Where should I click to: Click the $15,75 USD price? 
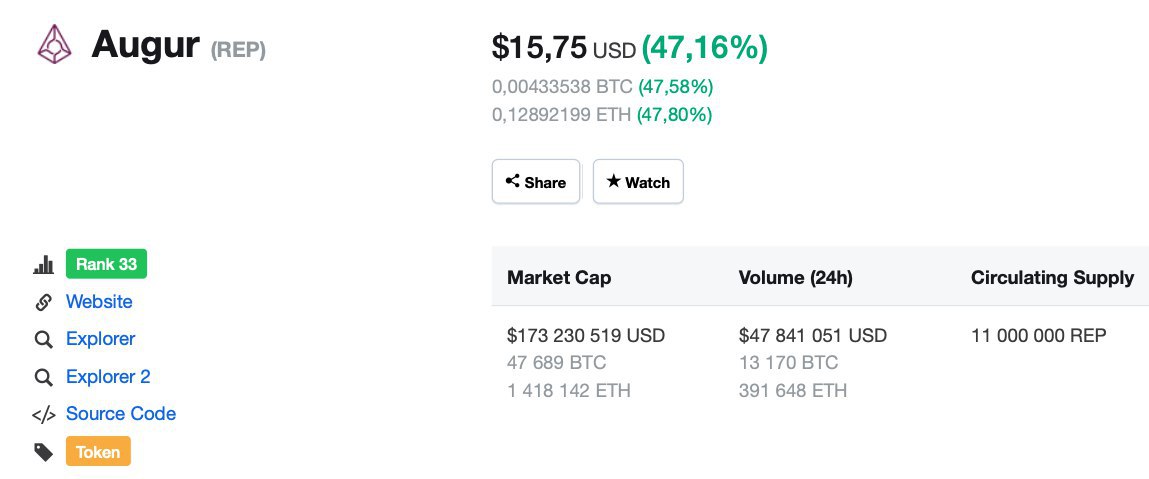pyautogui.click(x=563, y=48)
